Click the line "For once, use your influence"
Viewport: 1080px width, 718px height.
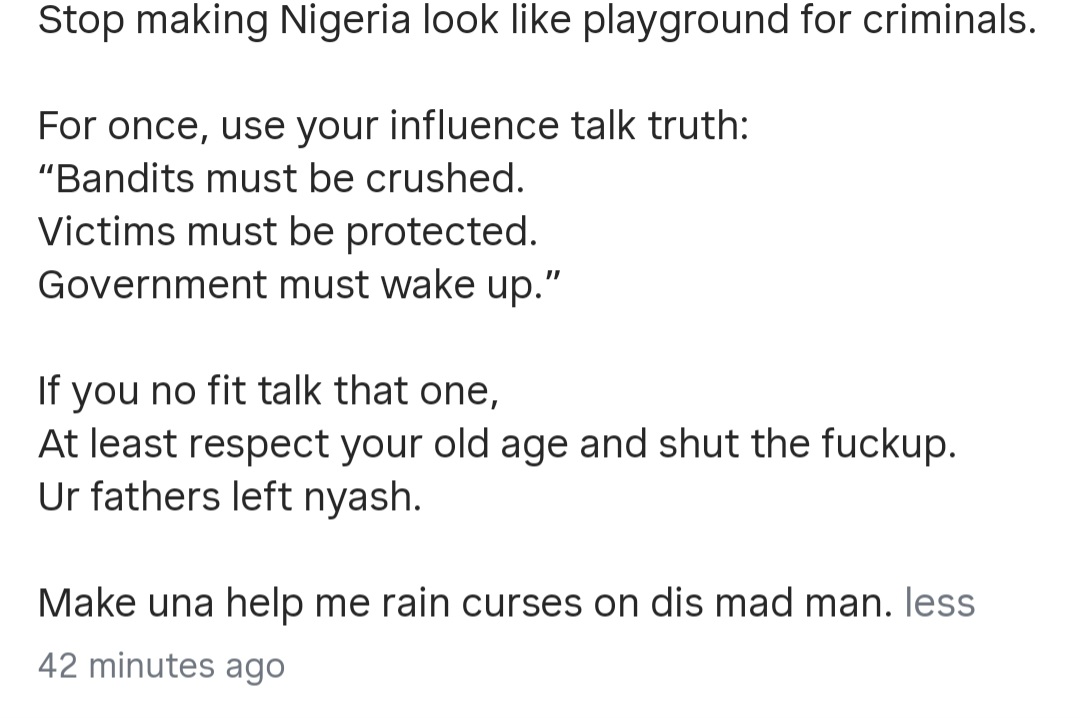point(393,126)
